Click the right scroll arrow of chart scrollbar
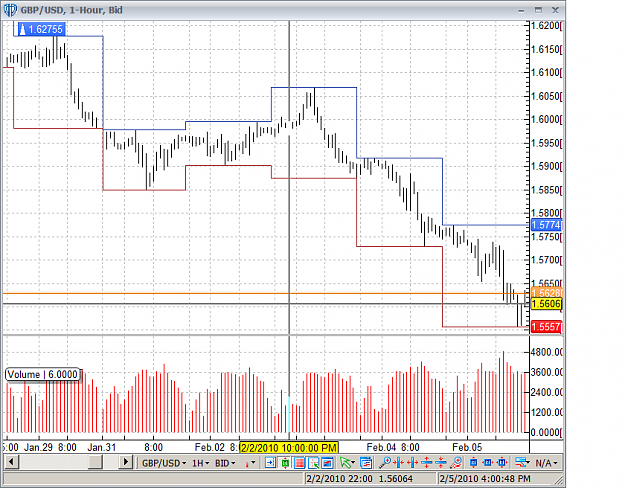This screenshot has width=625, height=488. tap(126, 462)
